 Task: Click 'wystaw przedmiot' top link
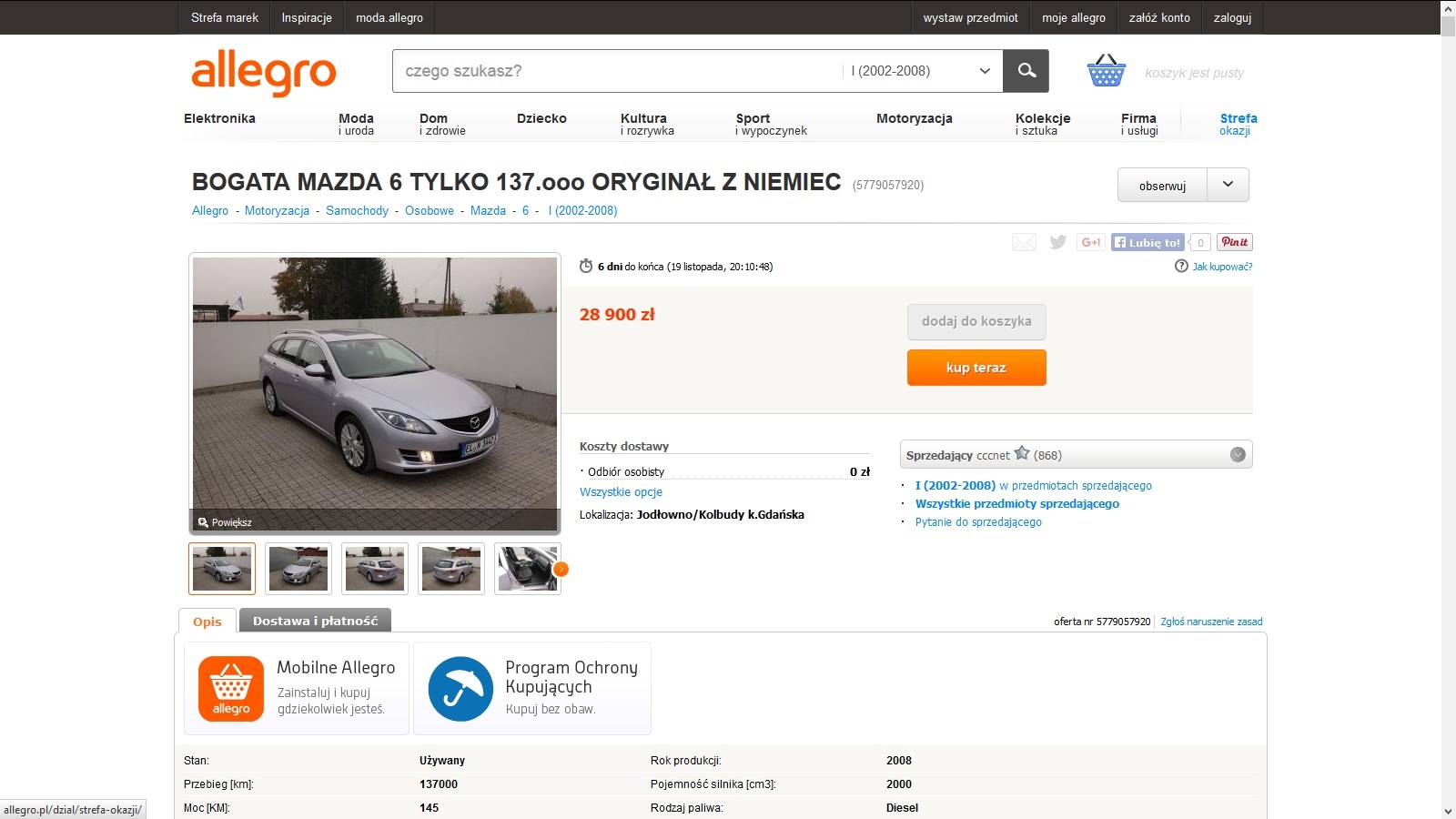coord(971,17)
